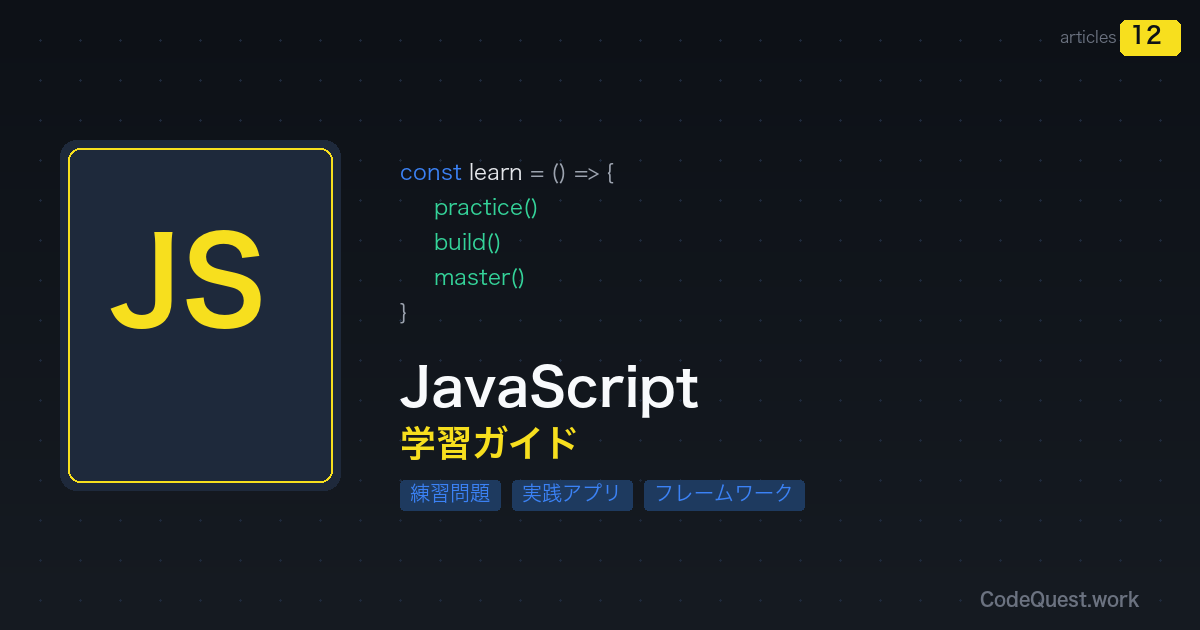Image resolution: width=1200 pixels, height=630 pixels.
Task: Click the closing brace code line
Action: (x=404, y=312)
